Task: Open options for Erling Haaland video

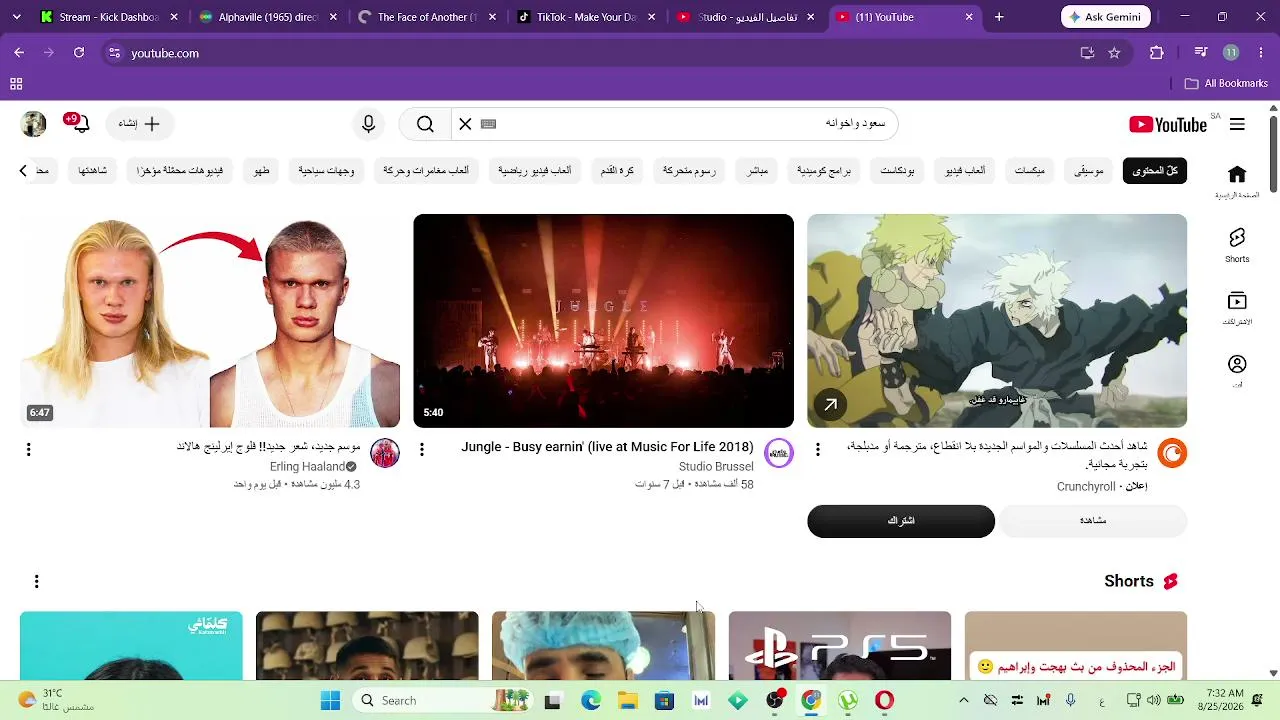Action: (x=28, y=450)
